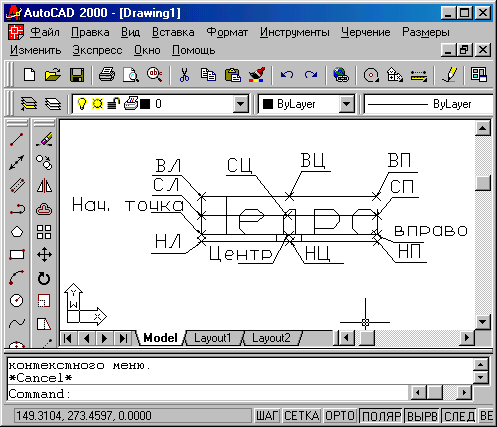The height and width of the screenshot is (427, 497).
Task: Paste from clipboard icon
Action: 233,75
